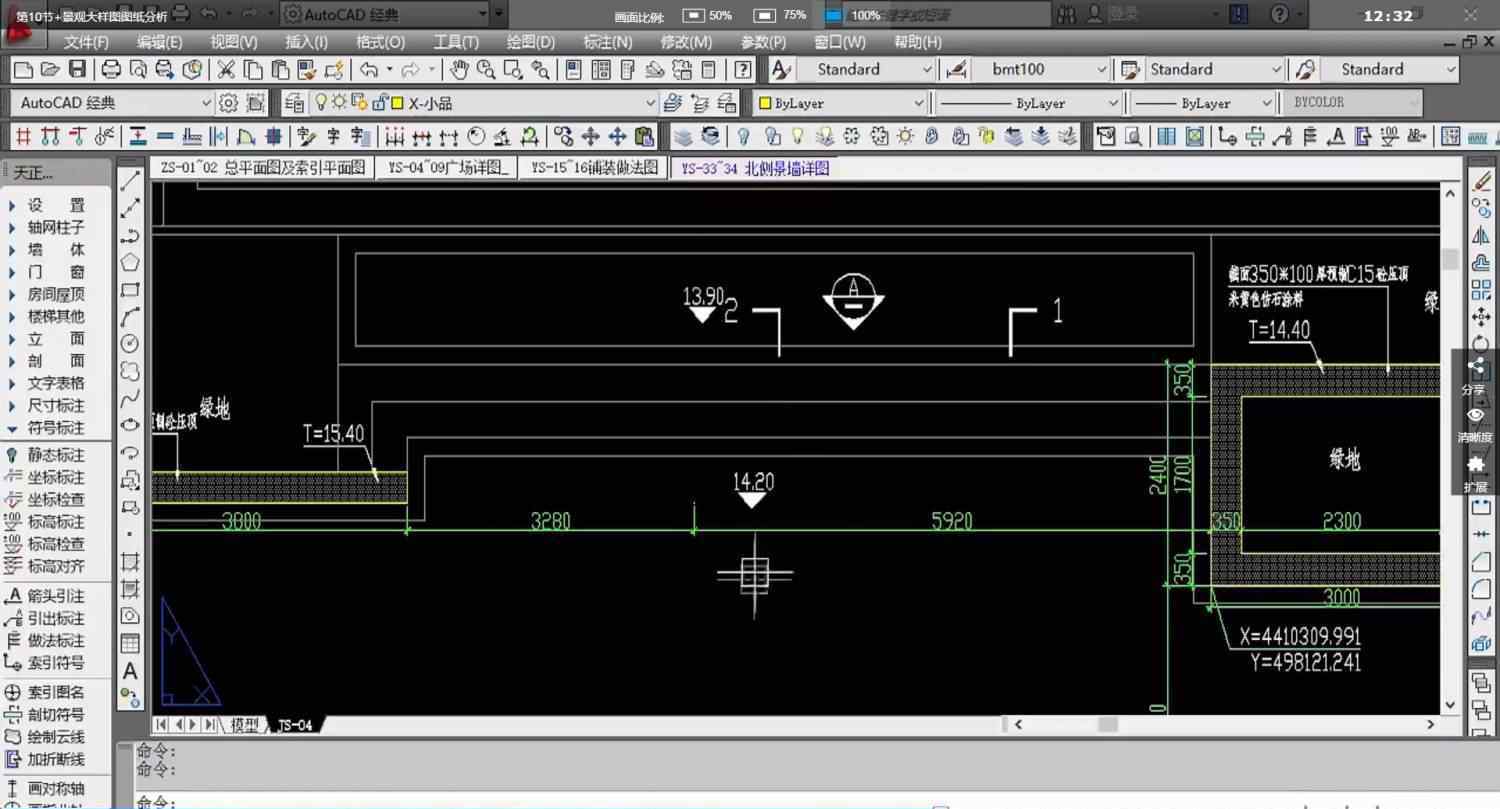The height and width of the screenshot is (809, 1500).
Task: Run the 标高标注 command
Action: (56, 522)
